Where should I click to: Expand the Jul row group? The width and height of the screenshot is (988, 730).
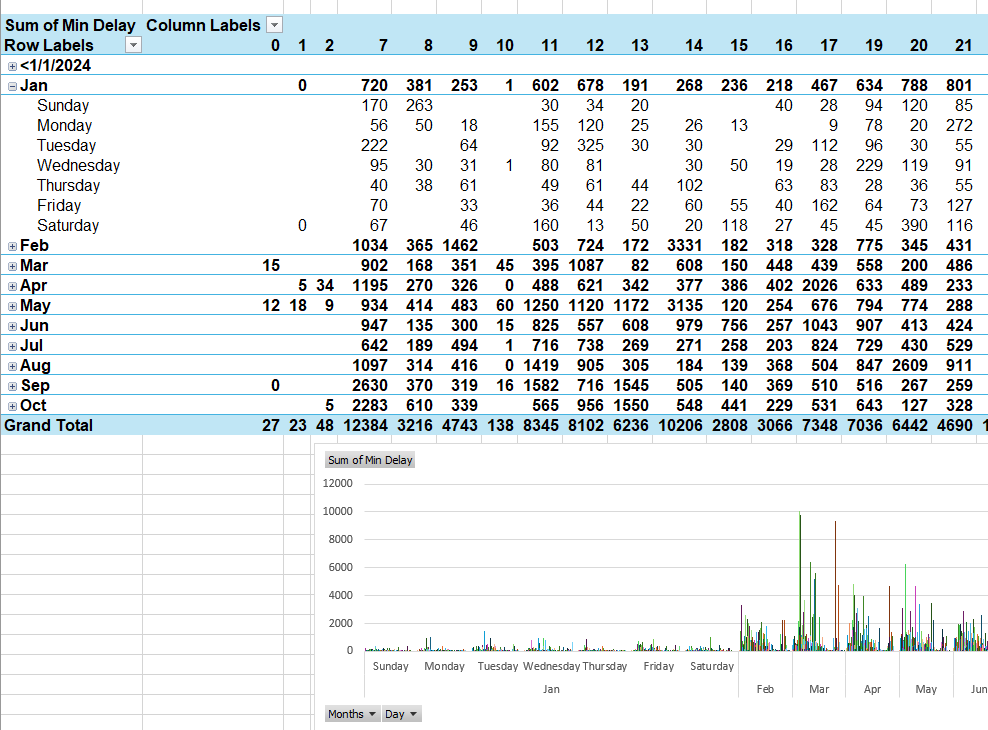[12, 346]
